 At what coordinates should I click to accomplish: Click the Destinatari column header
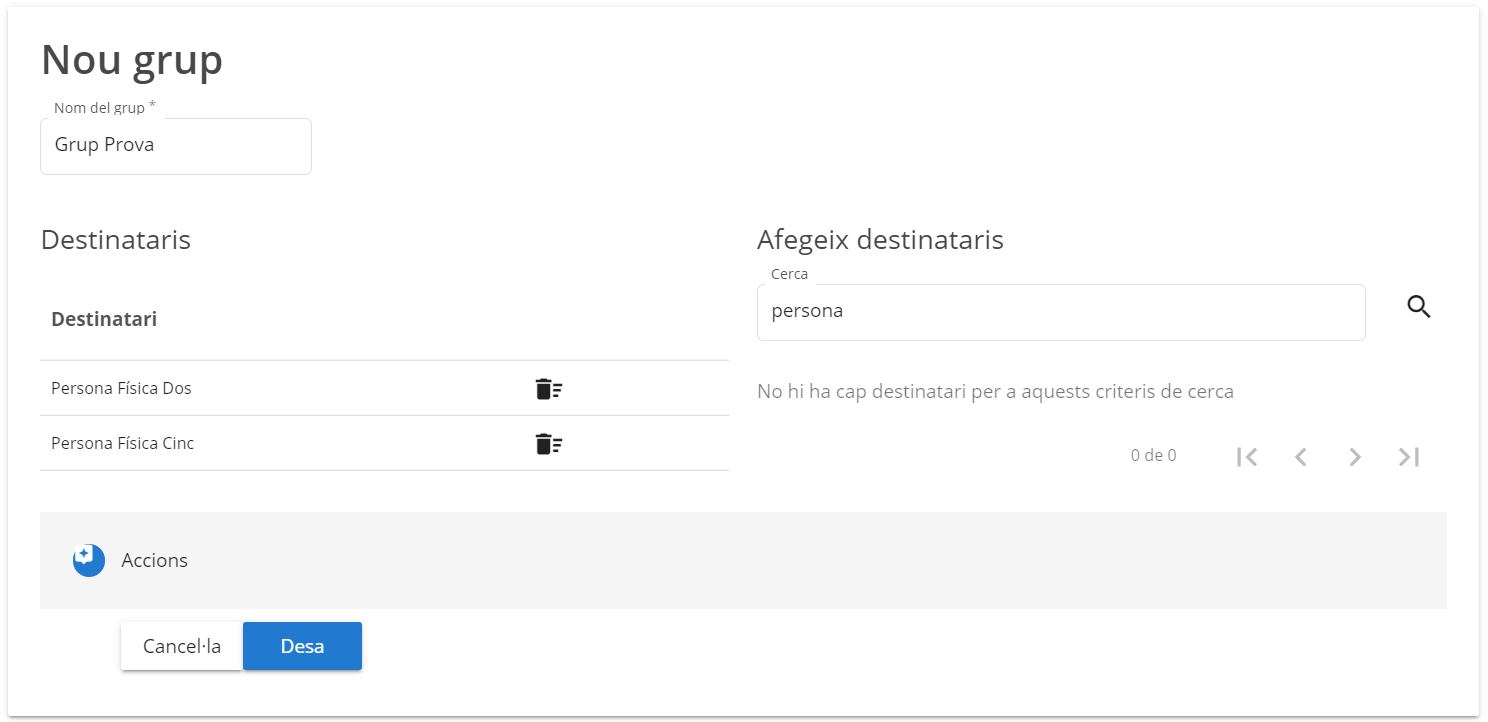pos(104,319)
